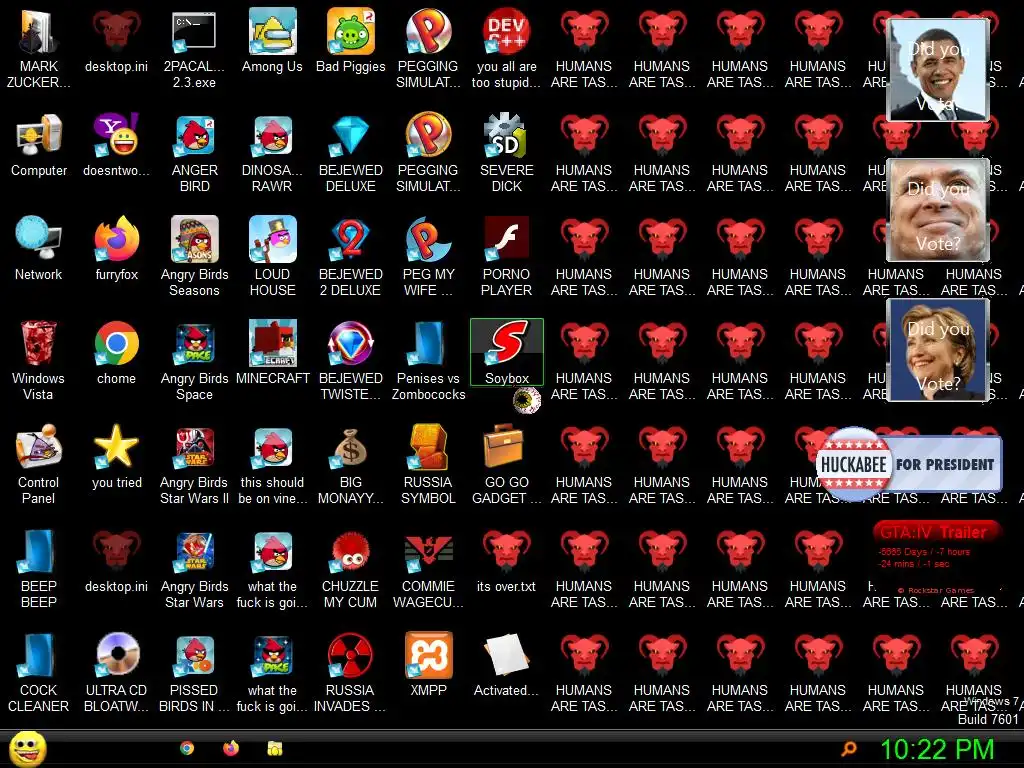This screenshot has width=1024, height=768.
Task: Open the folder icon on taskbar
Action: click(275, 748)
